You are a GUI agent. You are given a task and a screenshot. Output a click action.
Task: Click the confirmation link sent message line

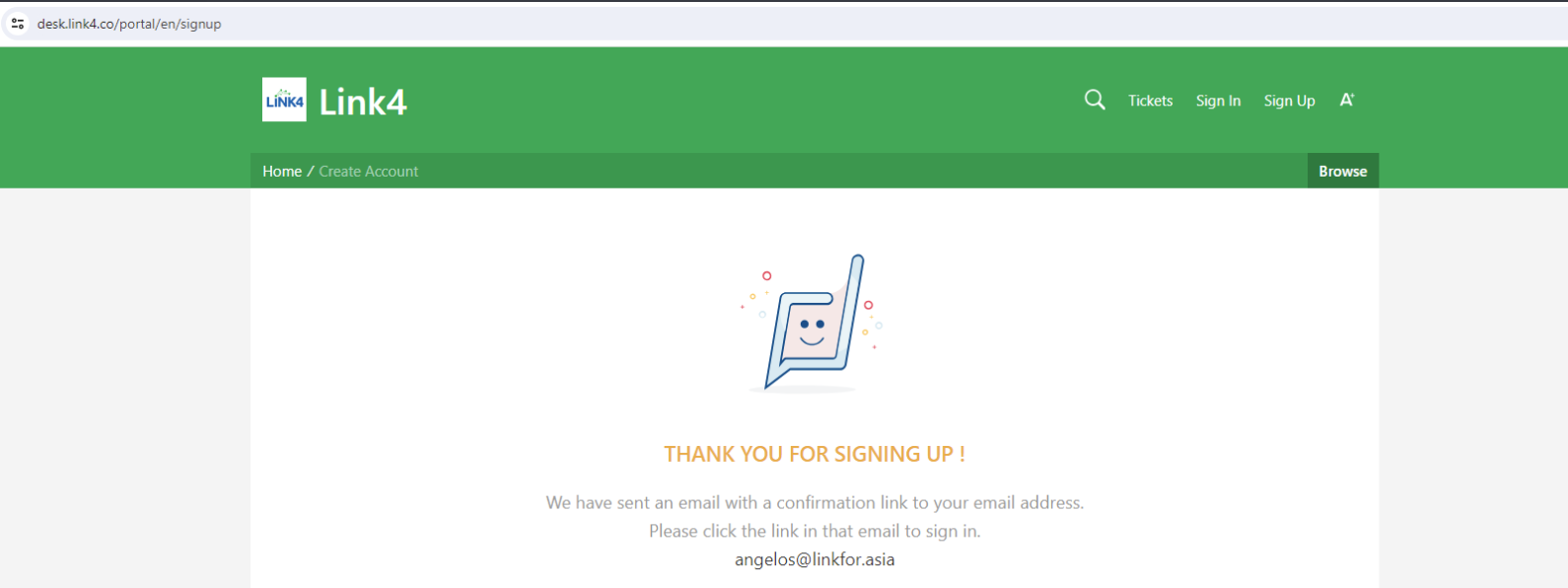[x=815, y=502]
